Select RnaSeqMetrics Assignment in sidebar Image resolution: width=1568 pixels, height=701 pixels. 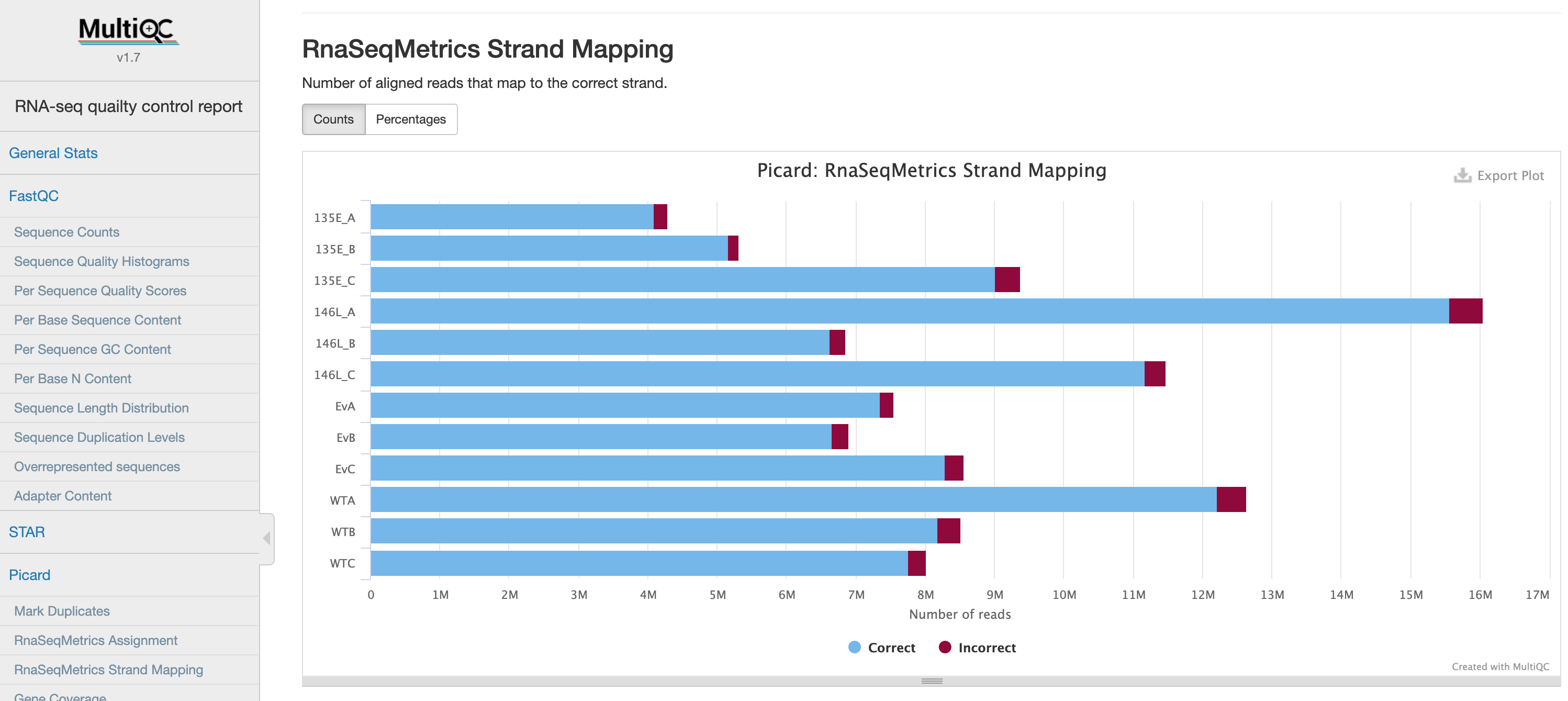click(x=96, y=640)
